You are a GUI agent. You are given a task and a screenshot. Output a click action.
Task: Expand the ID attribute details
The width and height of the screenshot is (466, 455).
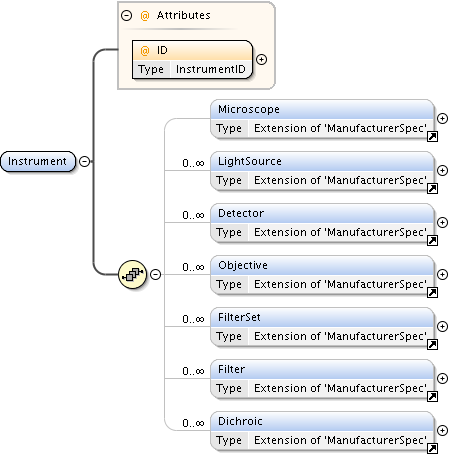(x=261, y=59)
